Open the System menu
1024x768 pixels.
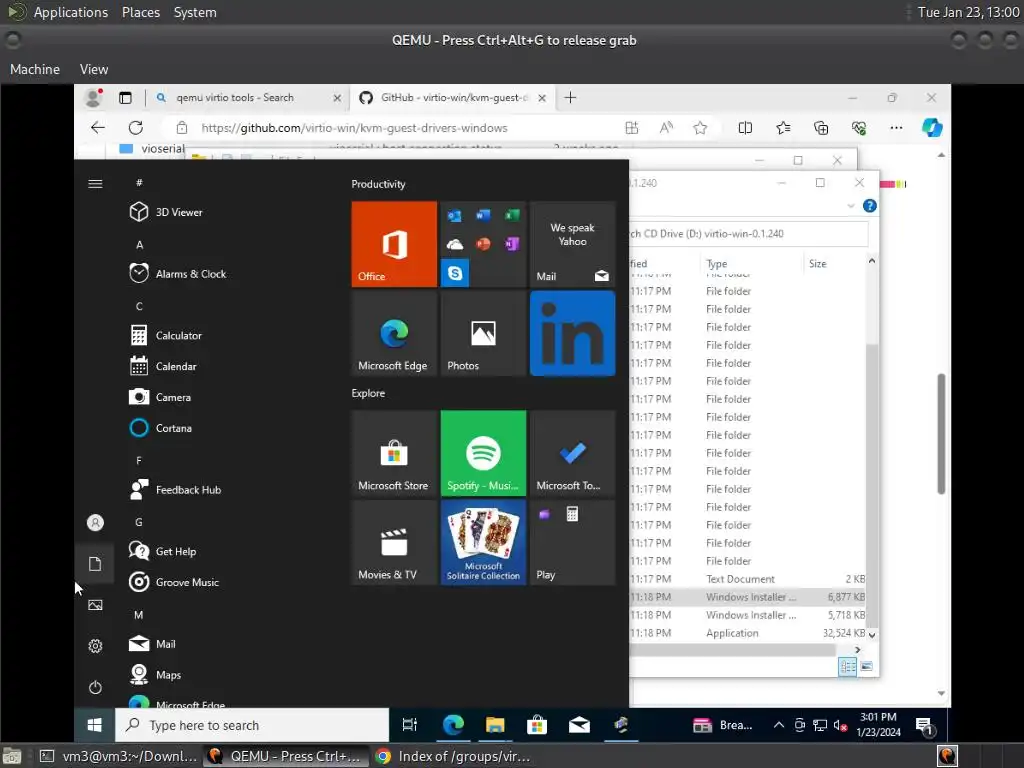click(195, 12)
